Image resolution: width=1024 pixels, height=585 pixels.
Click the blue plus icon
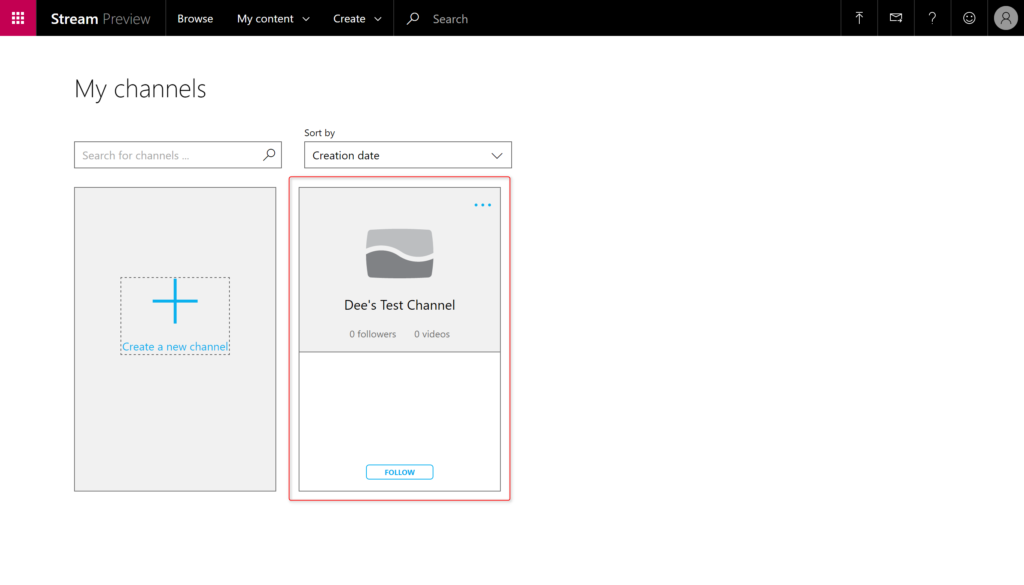click(175, 301)
